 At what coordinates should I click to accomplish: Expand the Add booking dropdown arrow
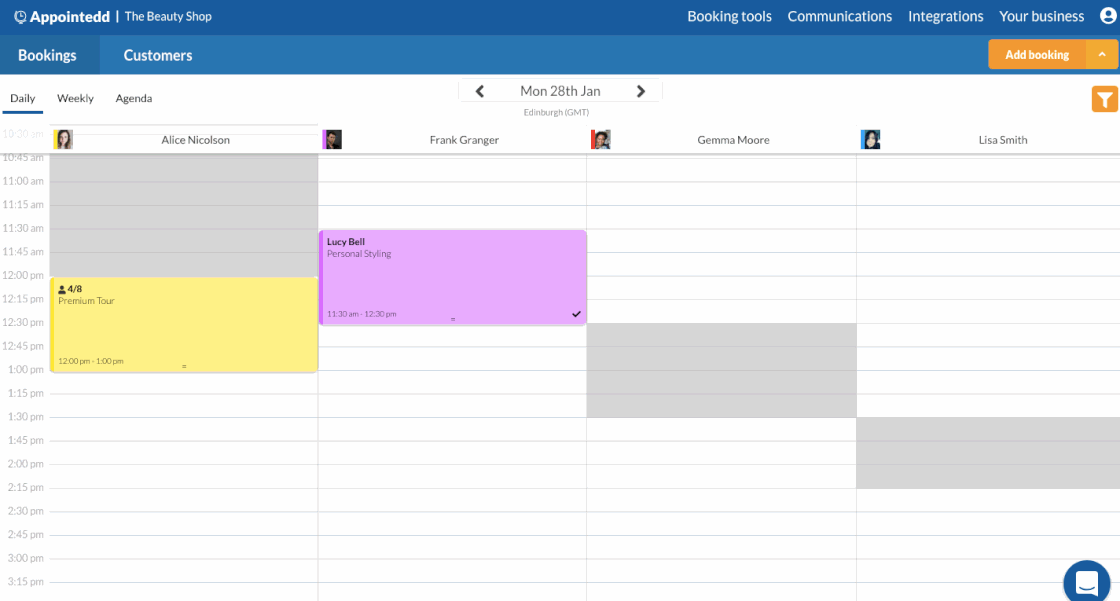(1102, 55)
